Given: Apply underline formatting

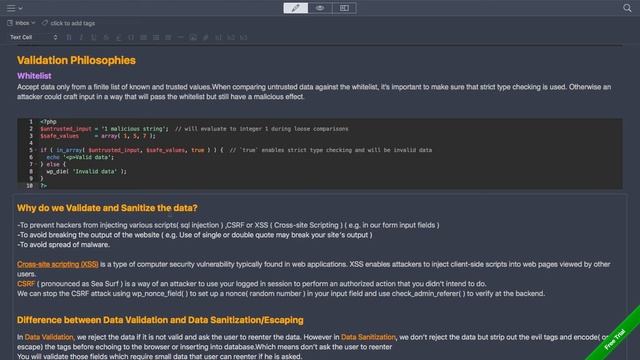Looking at the screenshot, I should pyautogui.click(x=94, y=38).
